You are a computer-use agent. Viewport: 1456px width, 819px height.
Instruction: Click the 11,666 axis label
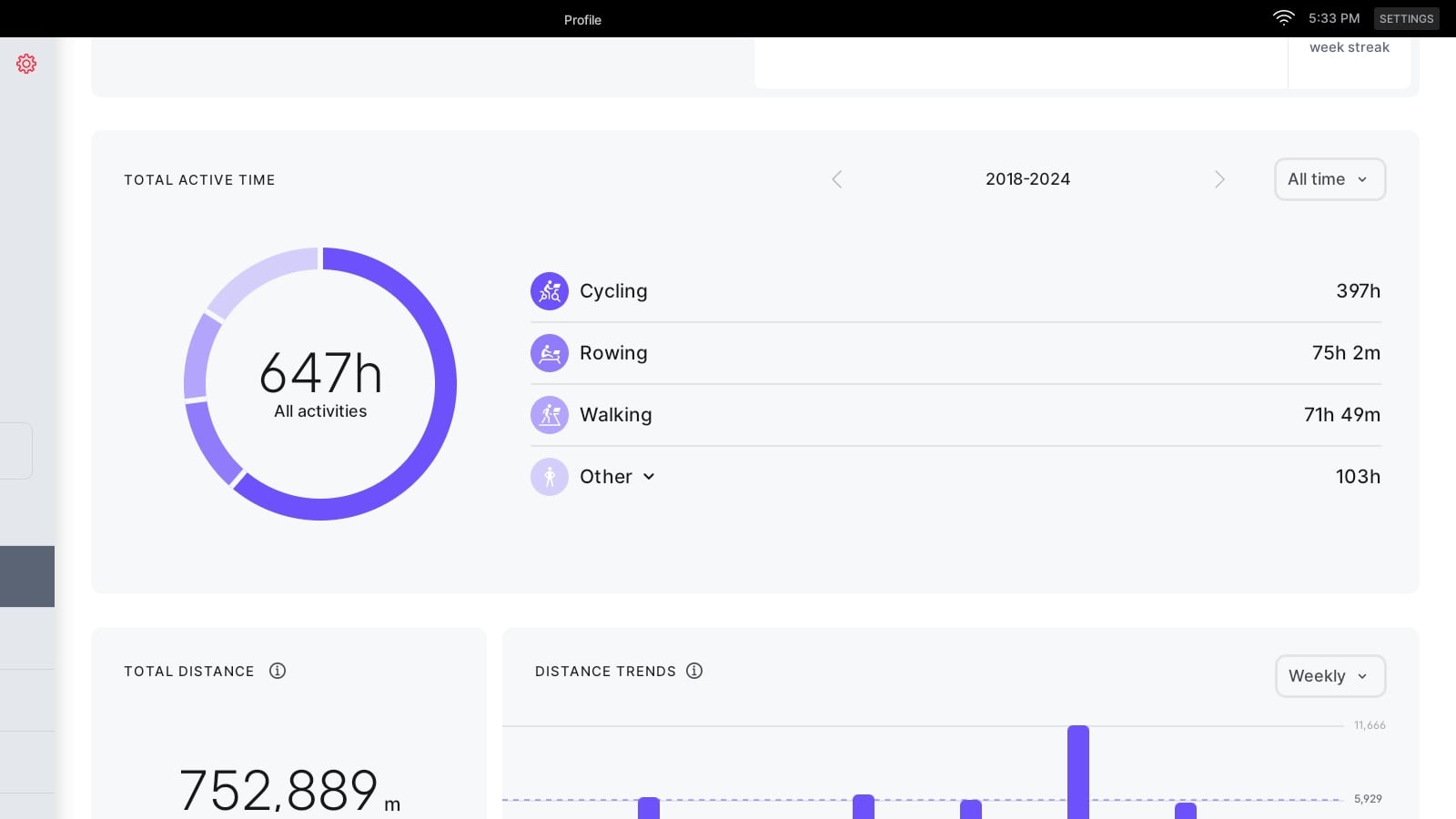coord(1370,725)
